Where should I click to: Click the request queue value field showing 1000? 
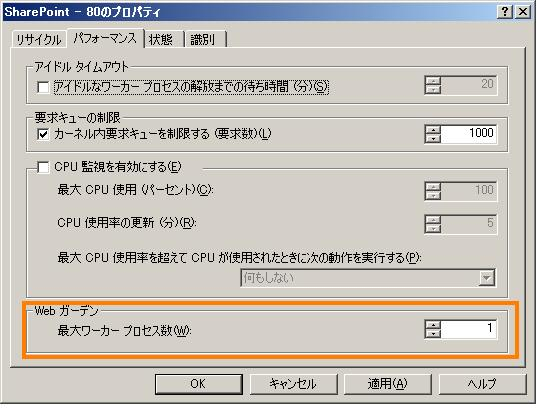click(x=468, y=134)
